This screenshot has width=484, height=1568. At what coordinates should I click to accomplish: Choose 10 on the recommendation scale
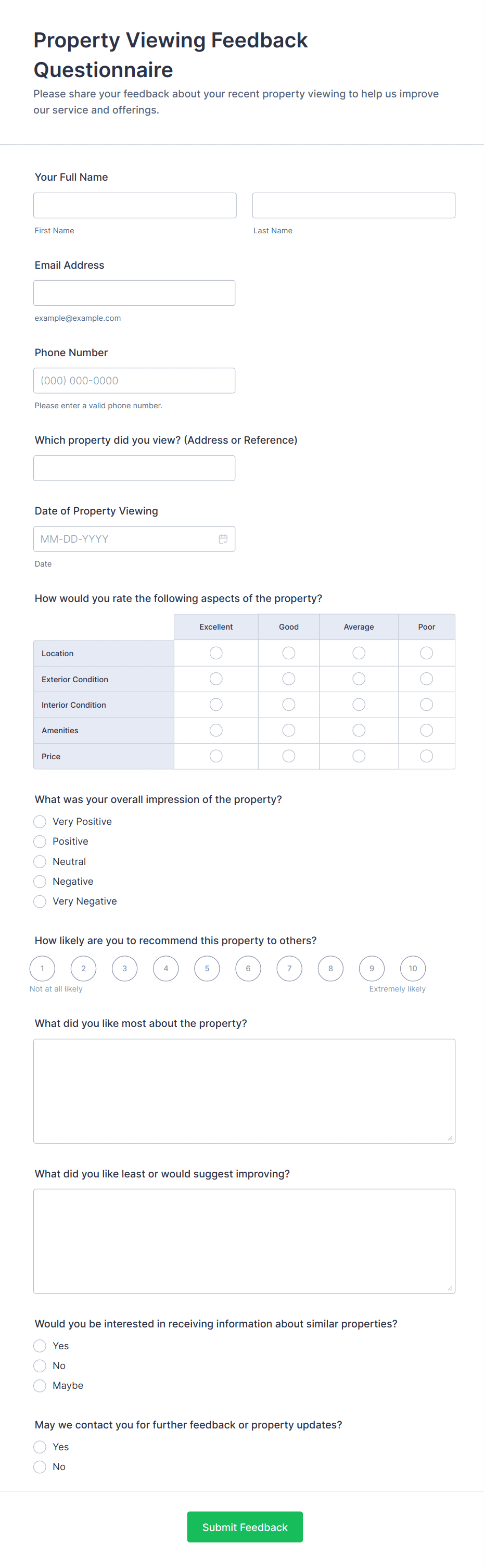pyautogui.click(x=413, y=969)
